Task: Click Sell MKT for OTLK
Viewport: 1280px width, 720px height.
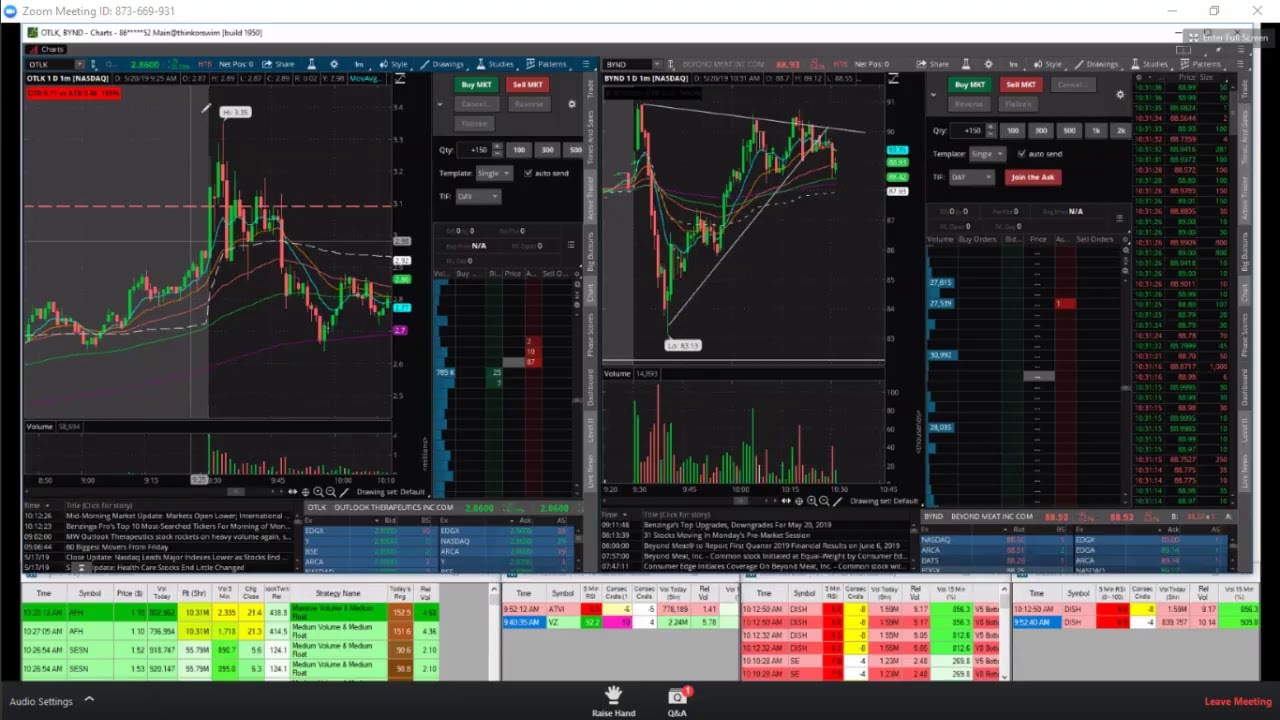Action: coord(528,85)
